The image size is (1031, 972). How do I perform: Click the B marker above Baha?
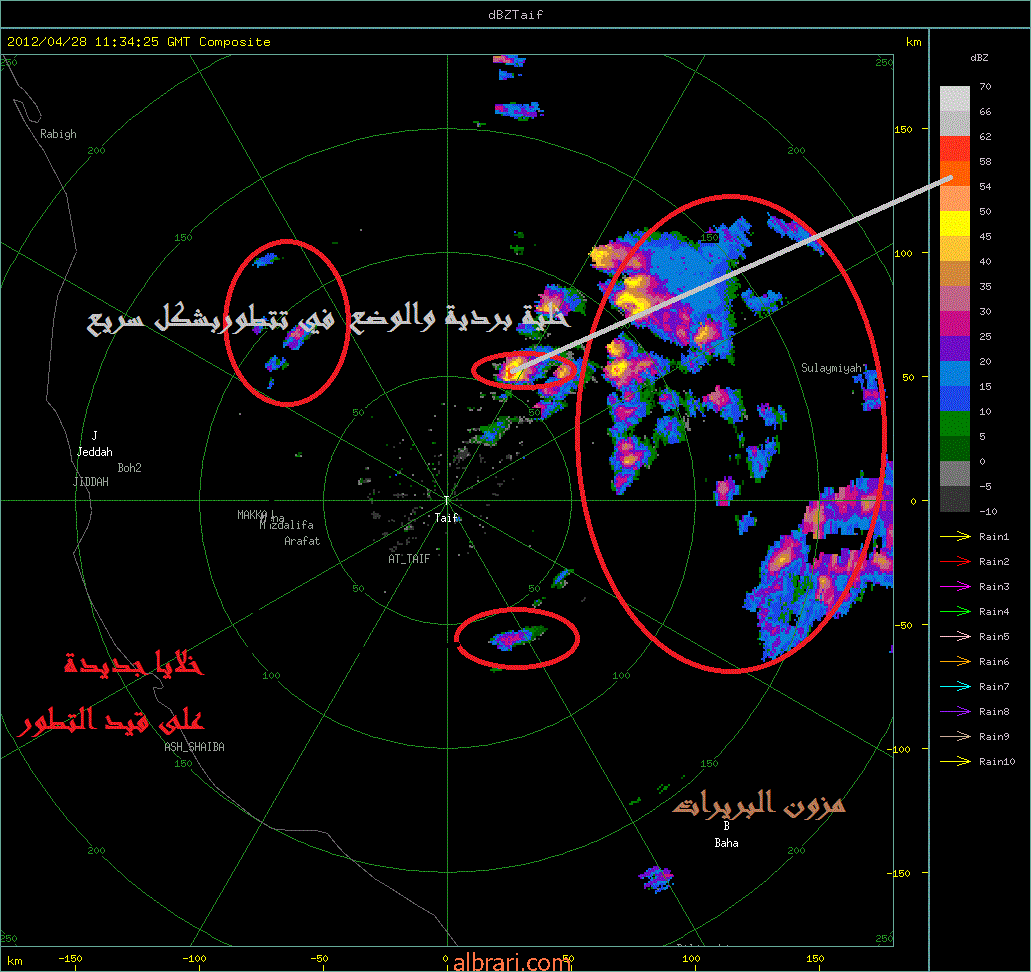[x=727, y=826]
